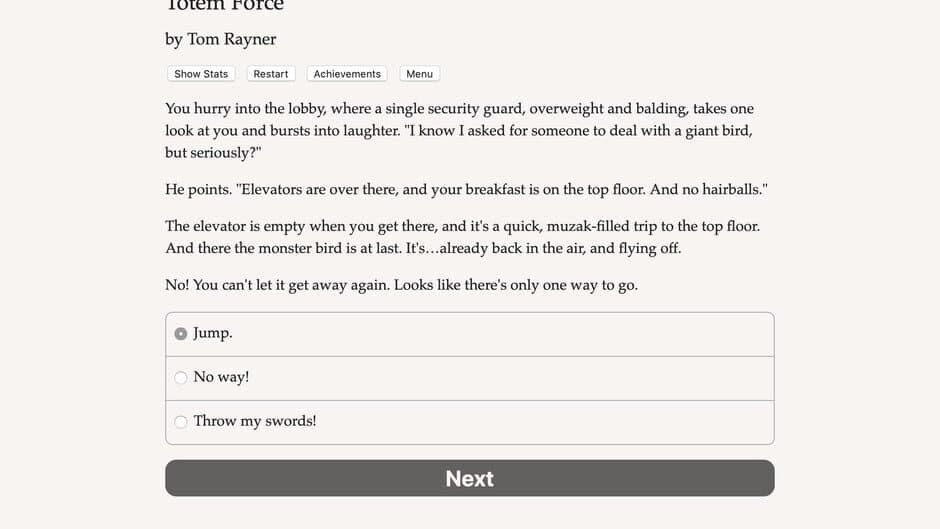This screenshot has width=940, height=529.
Task: Click the word 'muzak-filled' in the story
Action: click(589, 226)
